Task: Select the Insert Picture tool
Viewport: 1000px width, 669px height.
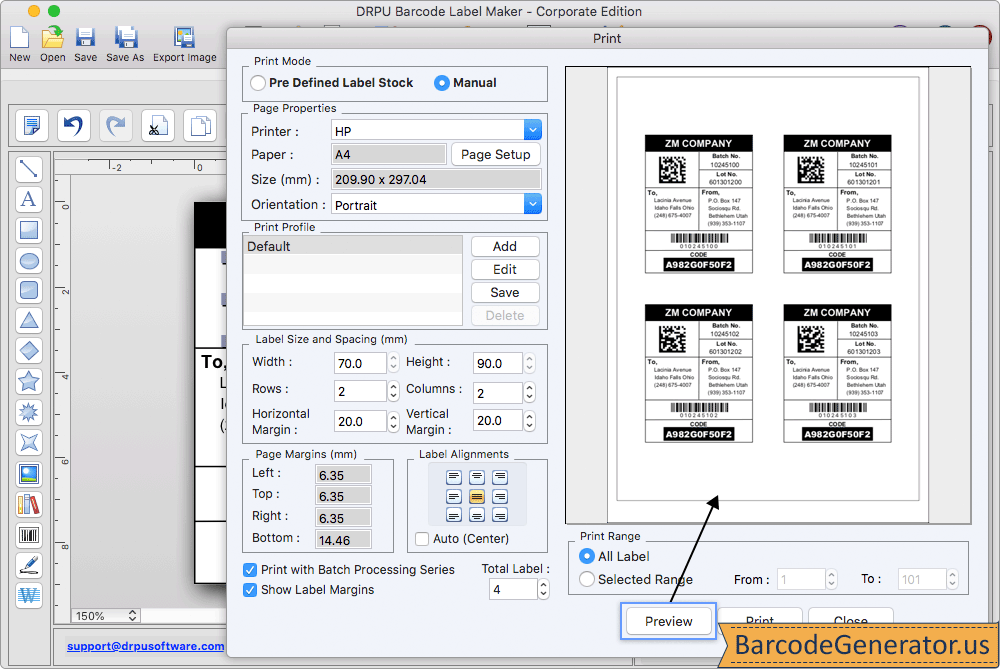Action: [29, 474]
